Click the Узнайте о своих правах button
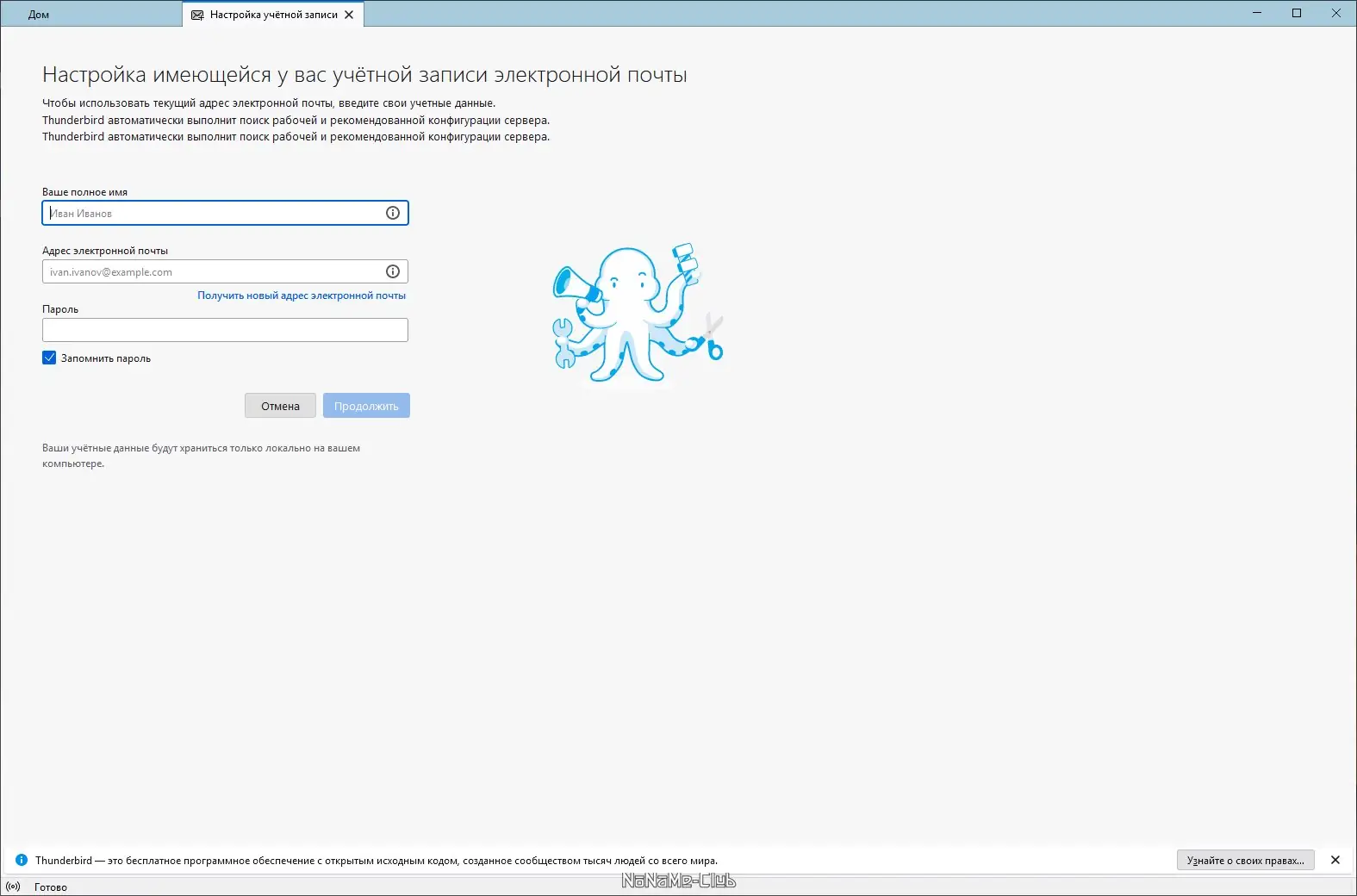 tap(1245, 860)
